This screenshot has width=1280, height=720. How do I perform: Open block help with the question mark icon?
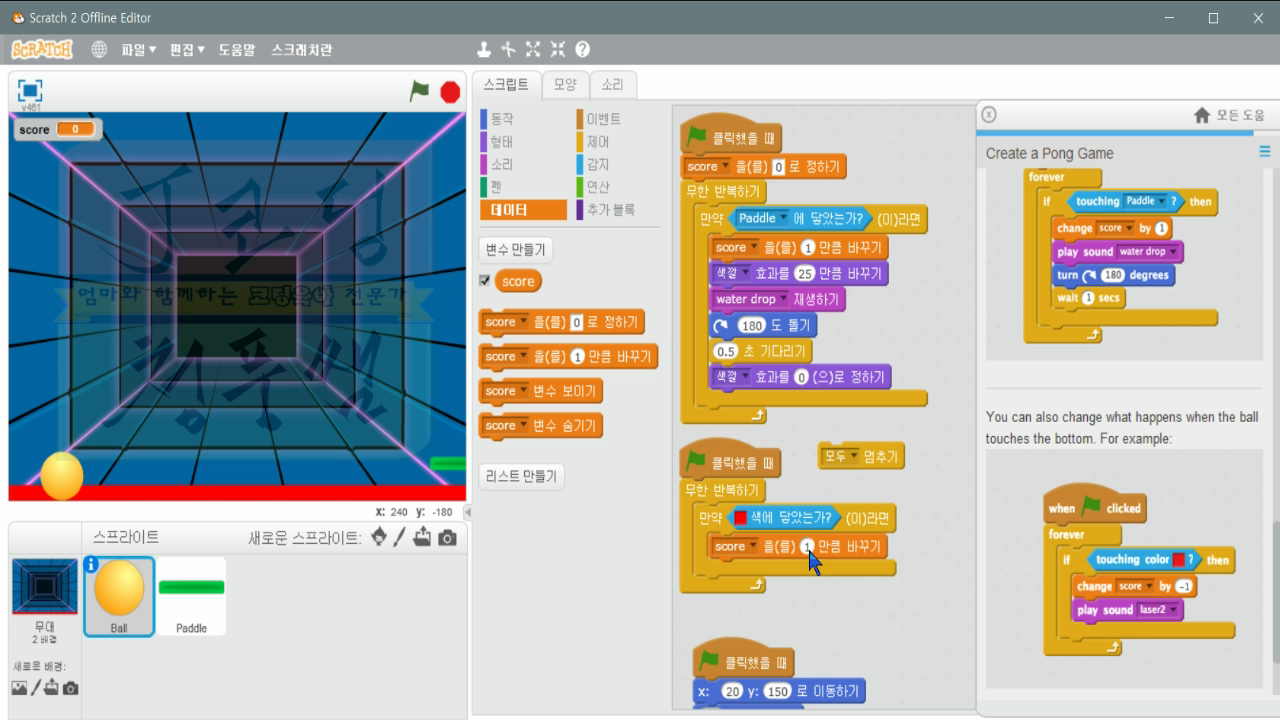[x=581, y=48]
